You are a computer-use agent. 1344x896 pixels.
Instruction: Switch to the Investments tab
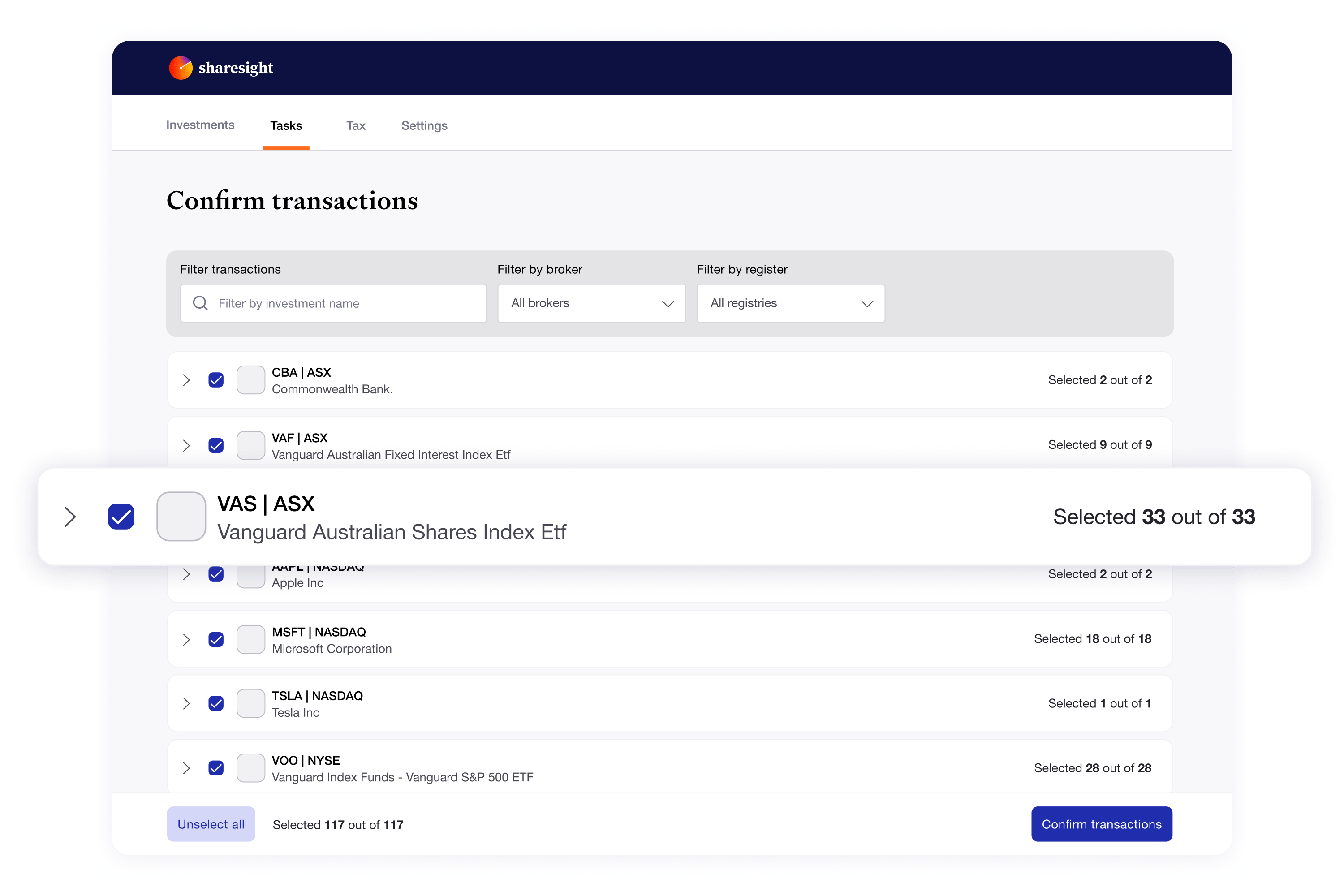tap(200, 125)
